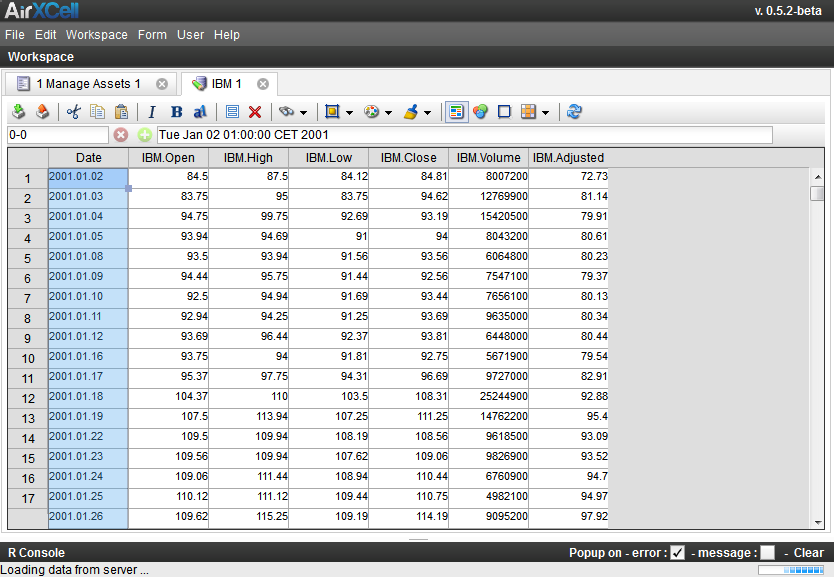Click the orange upload/export icon in the toolbar
Viewport: 834px width, 577px height.
tap(43, 112)
